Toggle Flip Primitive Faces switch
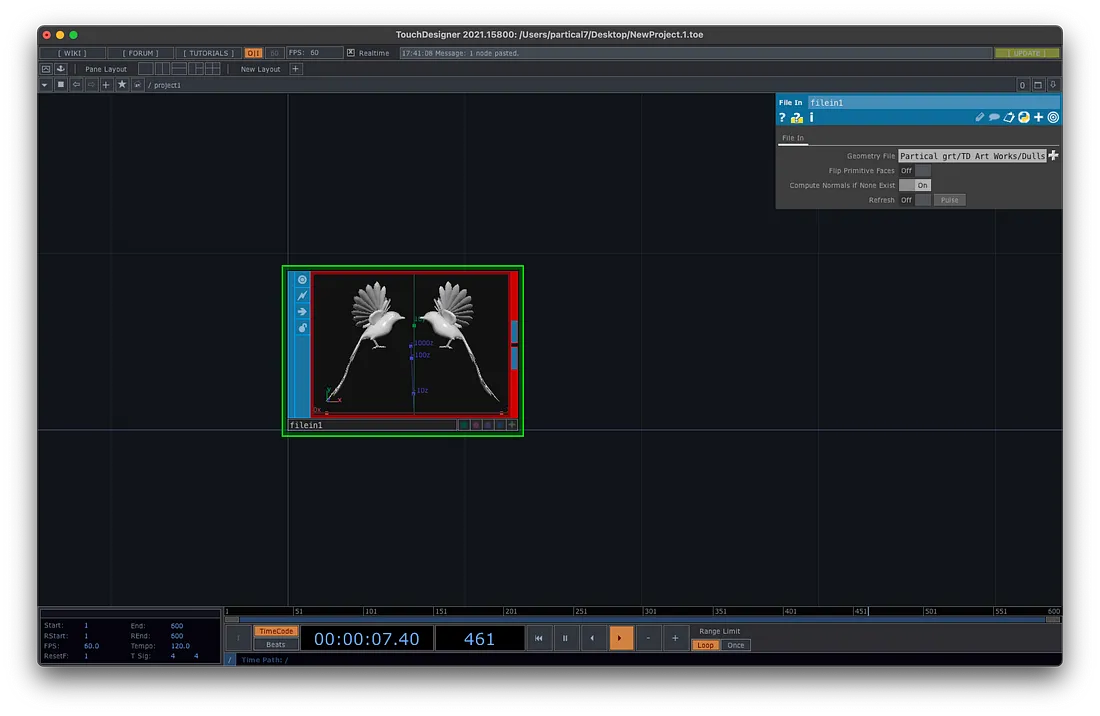Image resolution: width=1100 pixels, height=716 pixels. (x=914, y=171)
